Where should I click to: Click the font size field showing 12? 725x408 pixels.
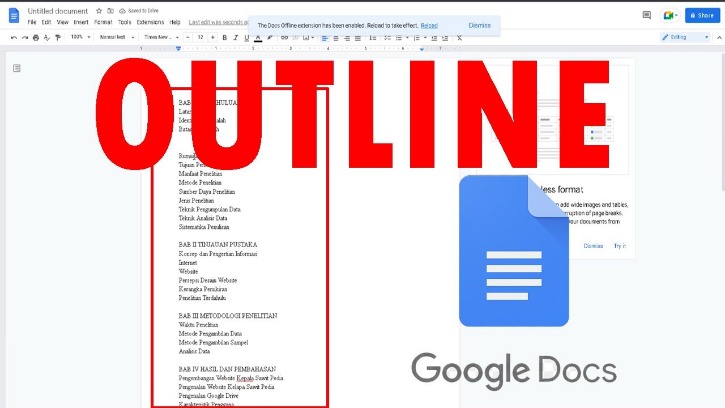200,37
